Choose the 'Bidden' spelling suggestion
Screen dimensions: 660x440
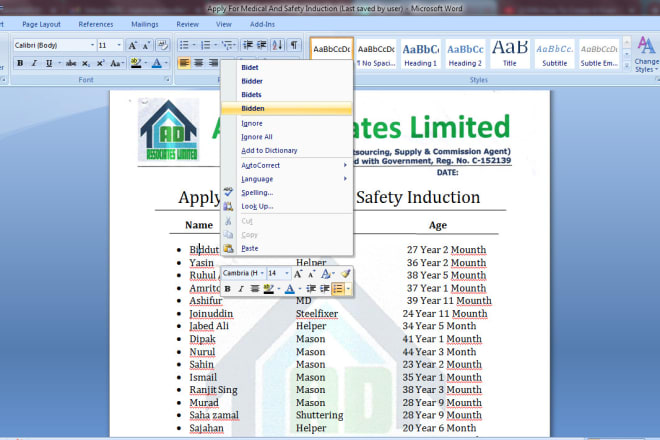pos(252,108)
